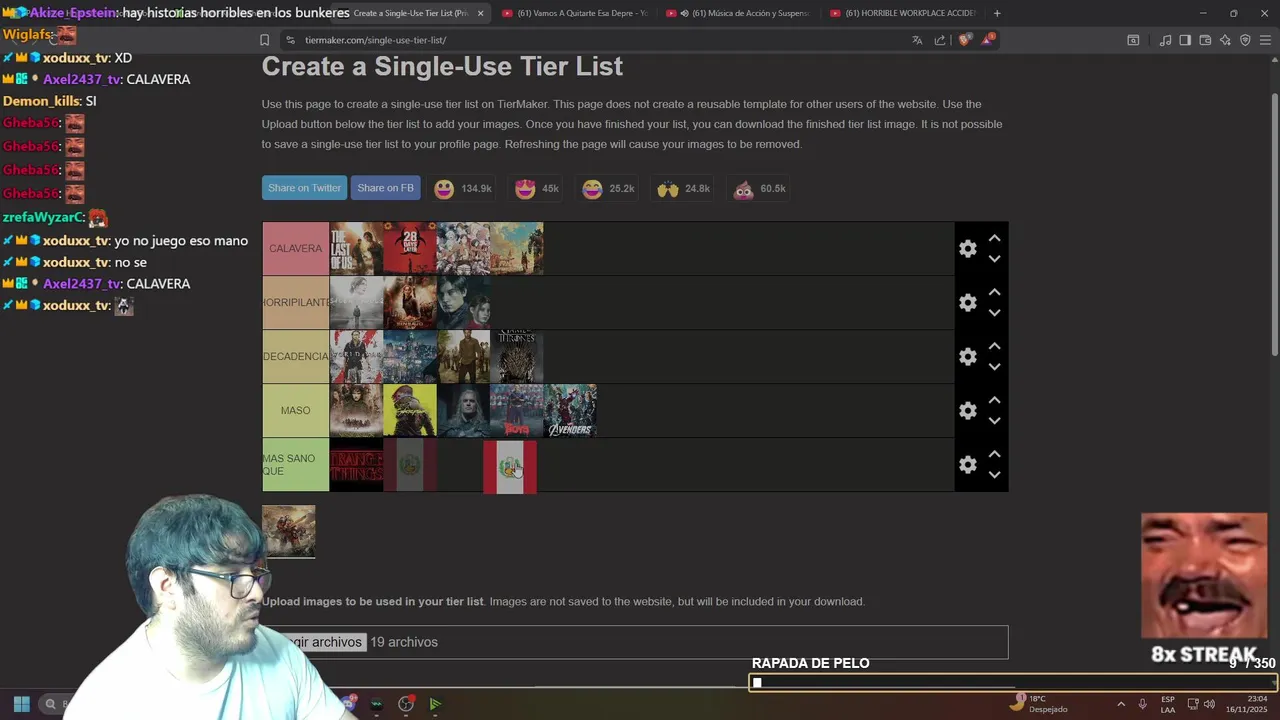Click the file chooser showing 19 archivos
Viewport: 1280px width, 720px height.
coord(635,642)
